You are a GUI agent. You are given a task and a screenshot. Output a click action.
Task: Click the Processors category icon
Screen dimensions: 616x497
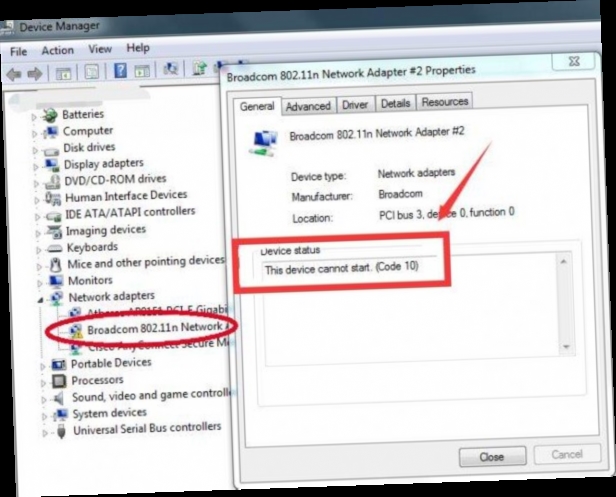[59, 381]
